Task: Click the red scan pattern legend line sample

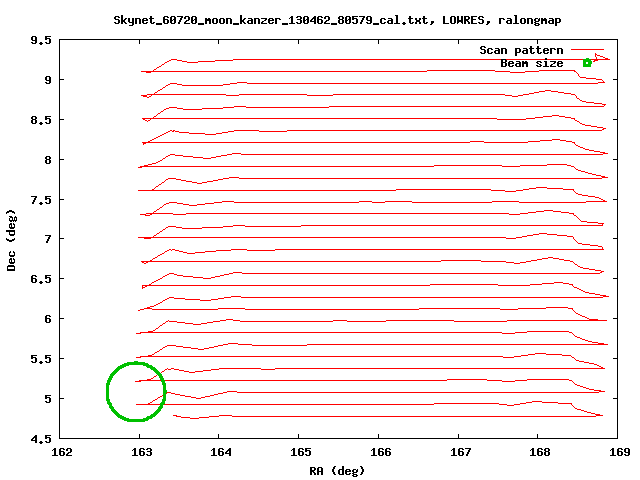Action: (x=587, y=49)
